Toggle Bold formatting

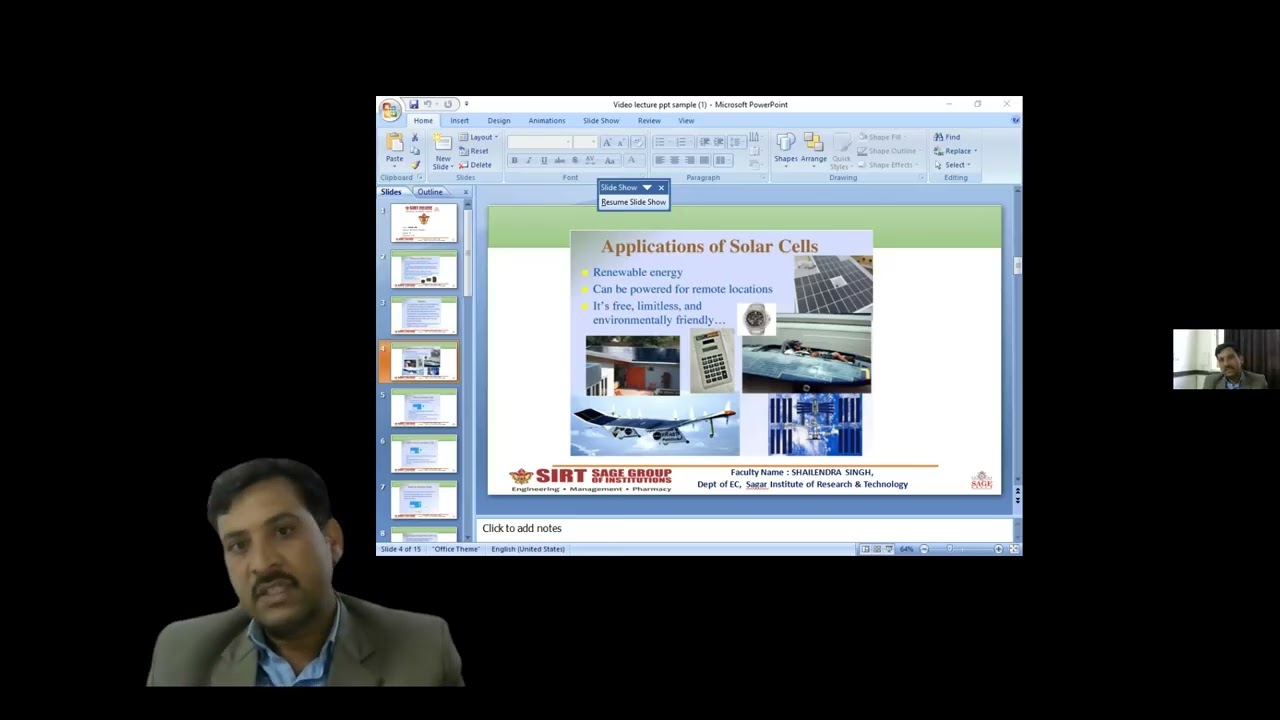tap(514, 160)
